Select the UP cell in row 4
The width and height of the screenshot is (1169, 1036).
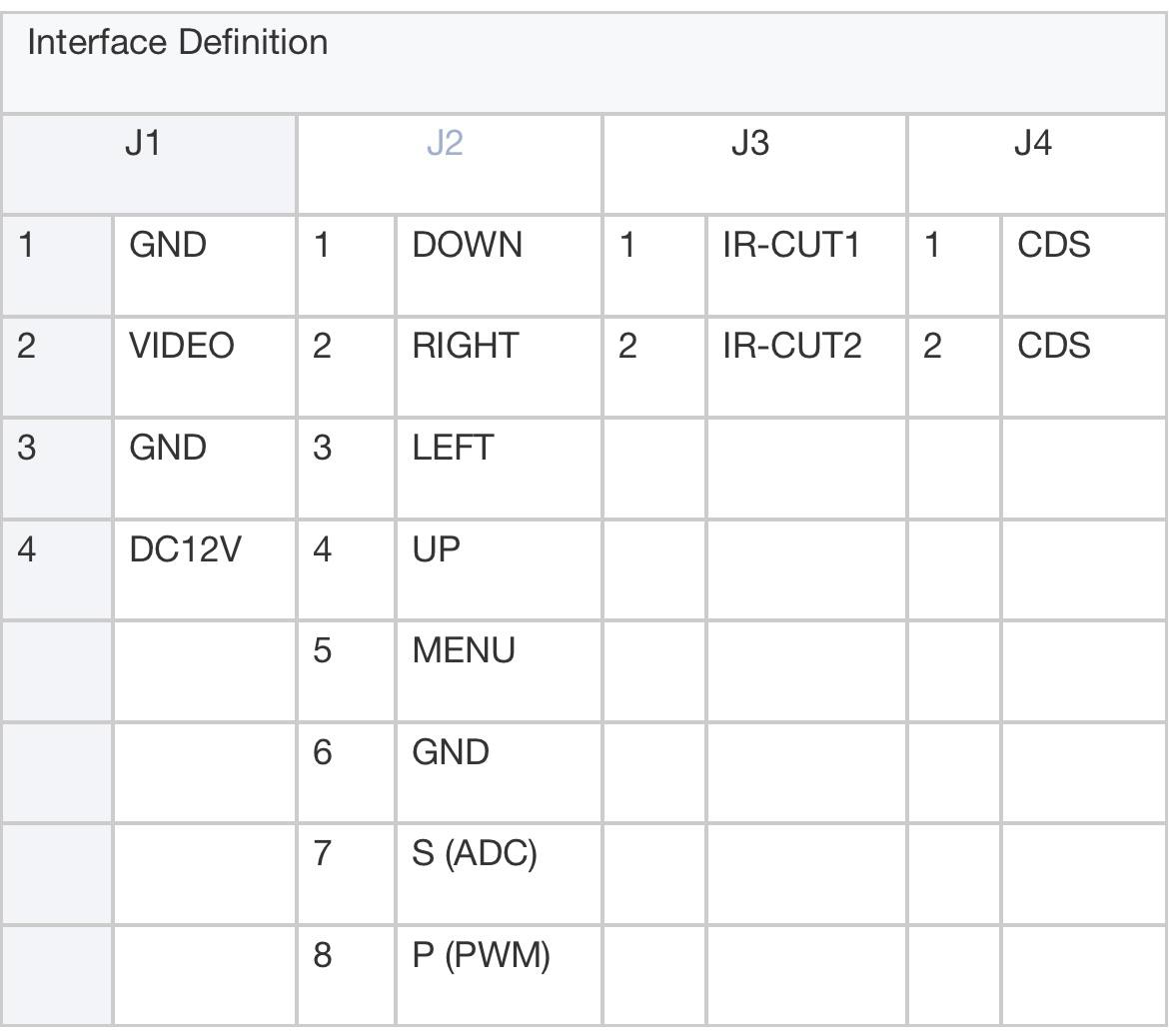(499, 570)
